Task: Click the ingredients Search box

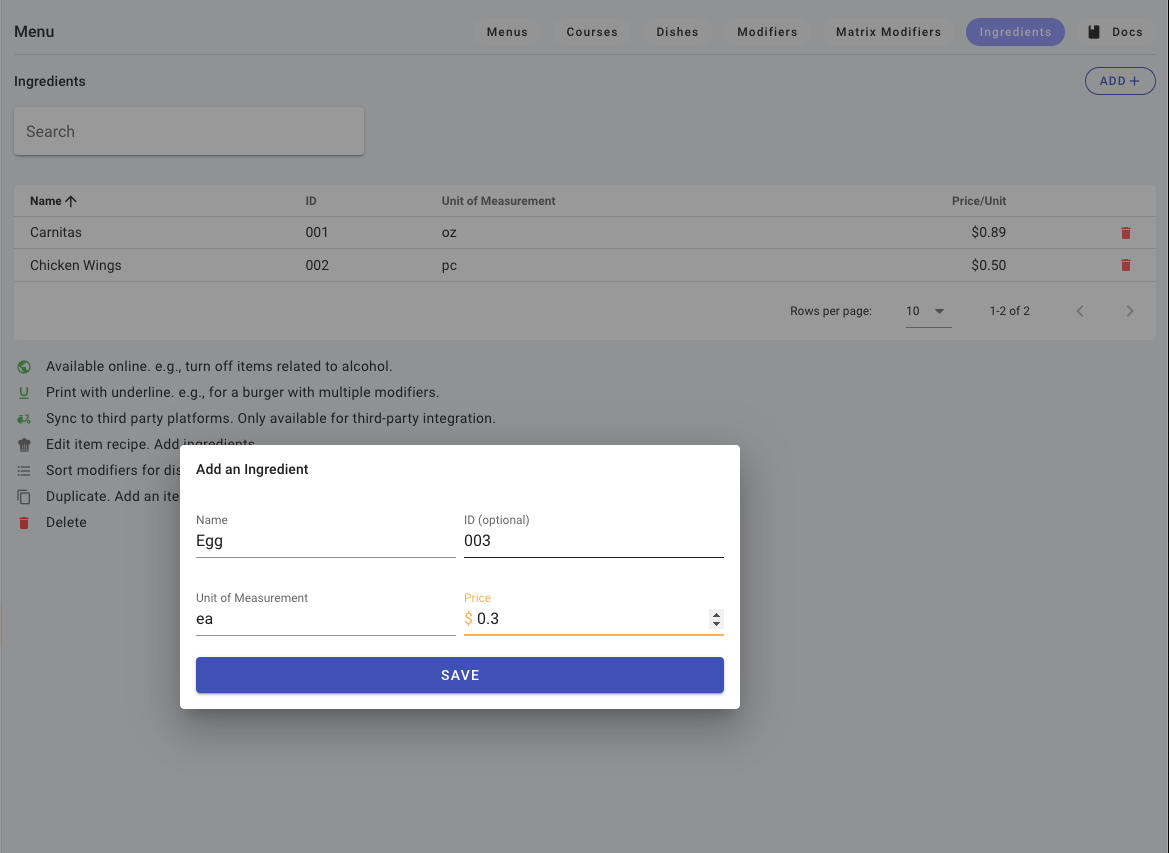Action: point(189,132)
